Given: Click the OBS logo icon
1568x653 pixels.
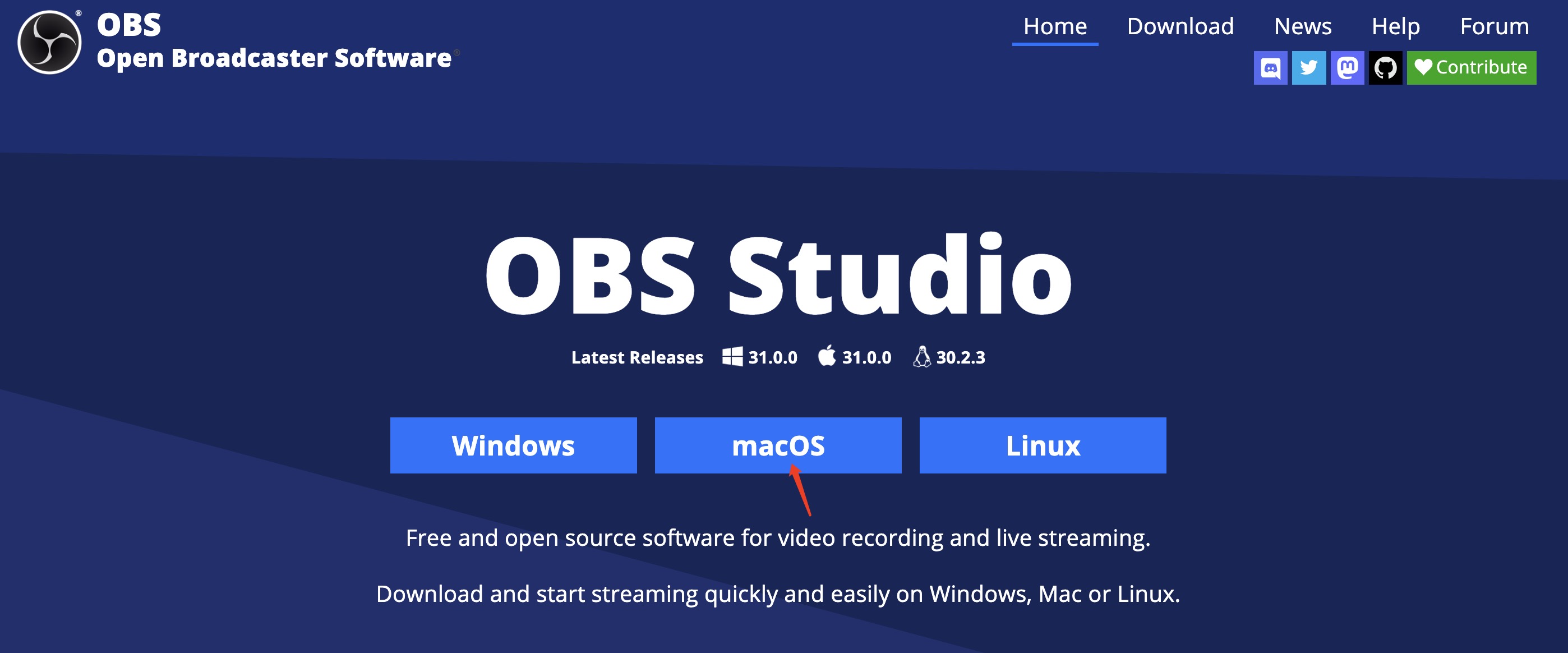Looking at the screenshot, I should pos(49,42).
